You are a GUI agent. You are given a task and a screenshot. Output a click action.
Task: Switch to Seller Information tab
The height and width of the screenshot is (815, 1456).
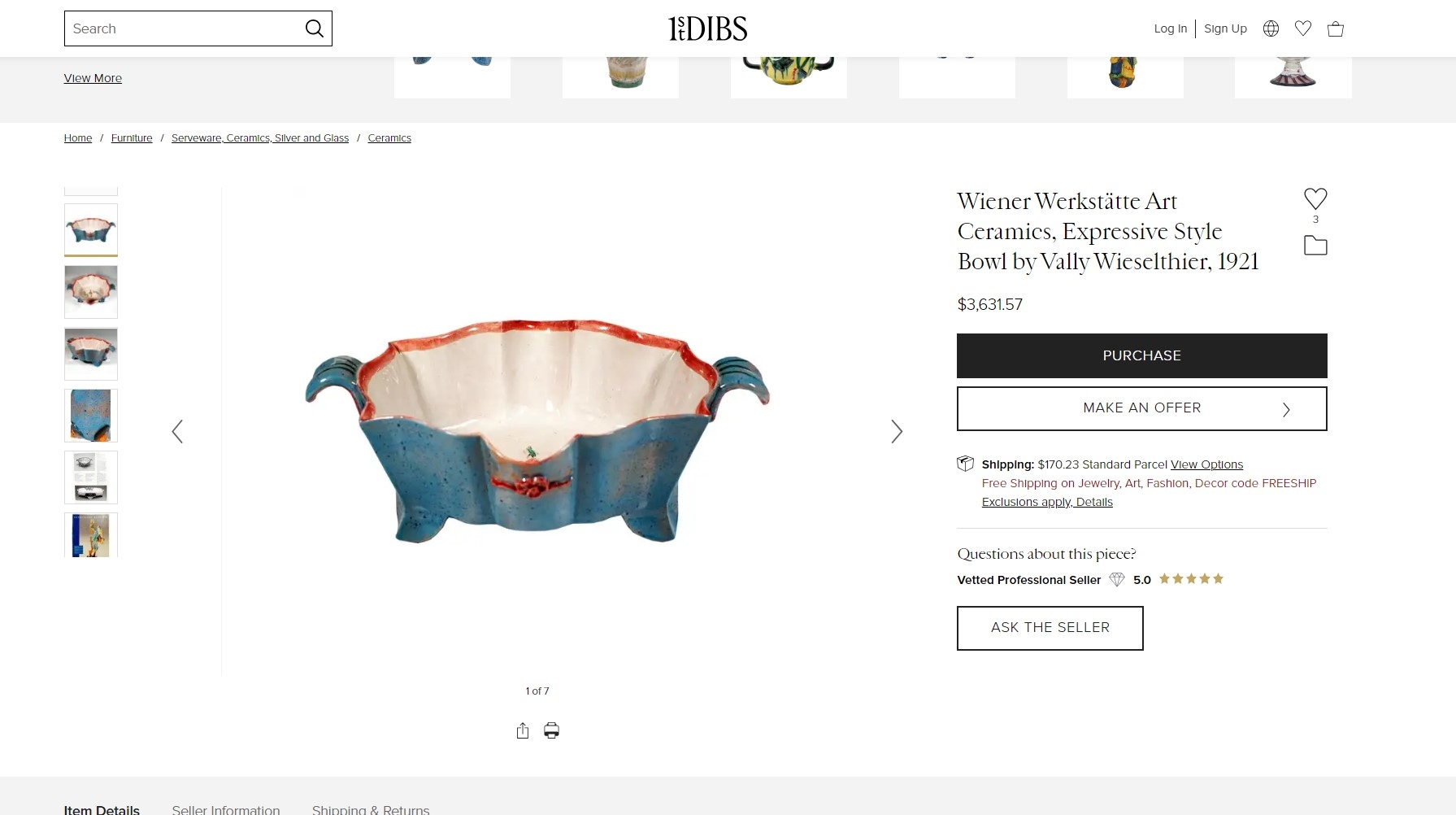point(226,809)
